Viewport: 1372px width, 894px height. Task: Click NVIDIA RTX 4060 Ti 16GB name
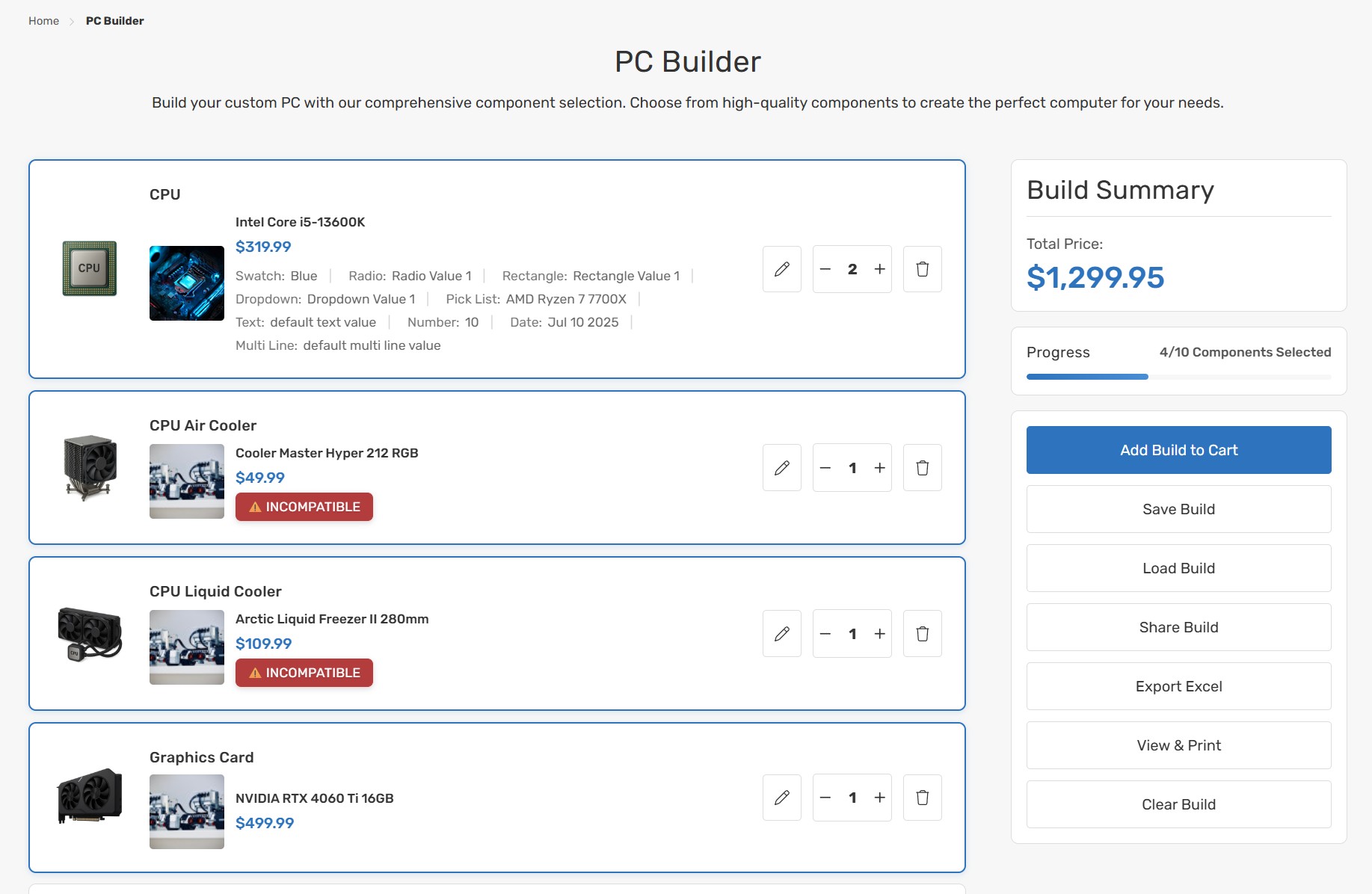(x=314, y=798)
